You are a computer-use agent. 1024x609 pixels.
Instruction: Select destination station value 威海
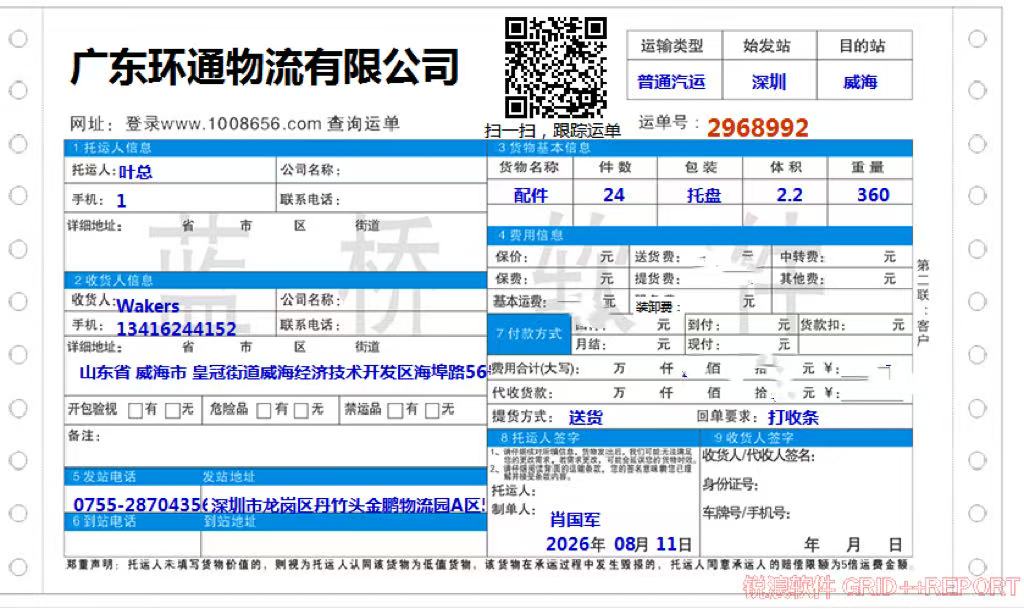coord(860,82)
